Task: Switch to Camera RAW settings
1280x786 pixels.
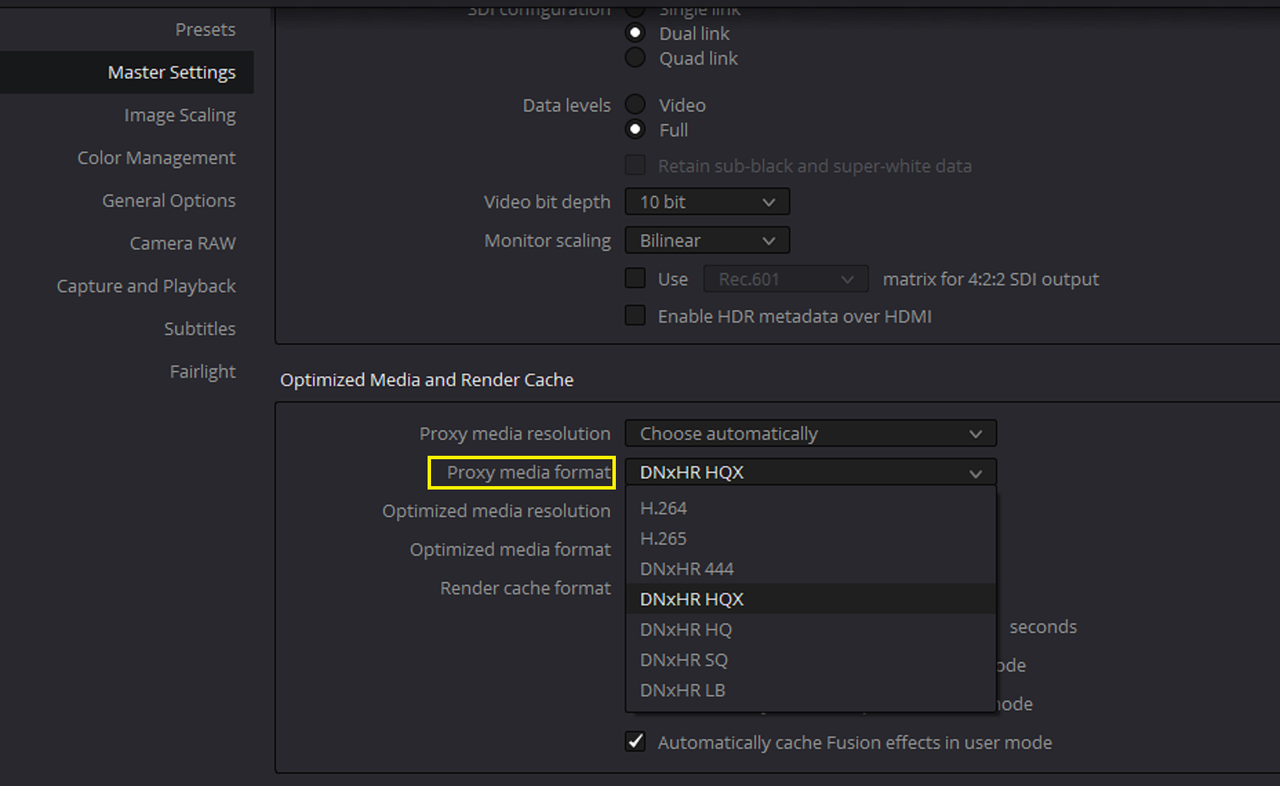Action: (183, 243)
